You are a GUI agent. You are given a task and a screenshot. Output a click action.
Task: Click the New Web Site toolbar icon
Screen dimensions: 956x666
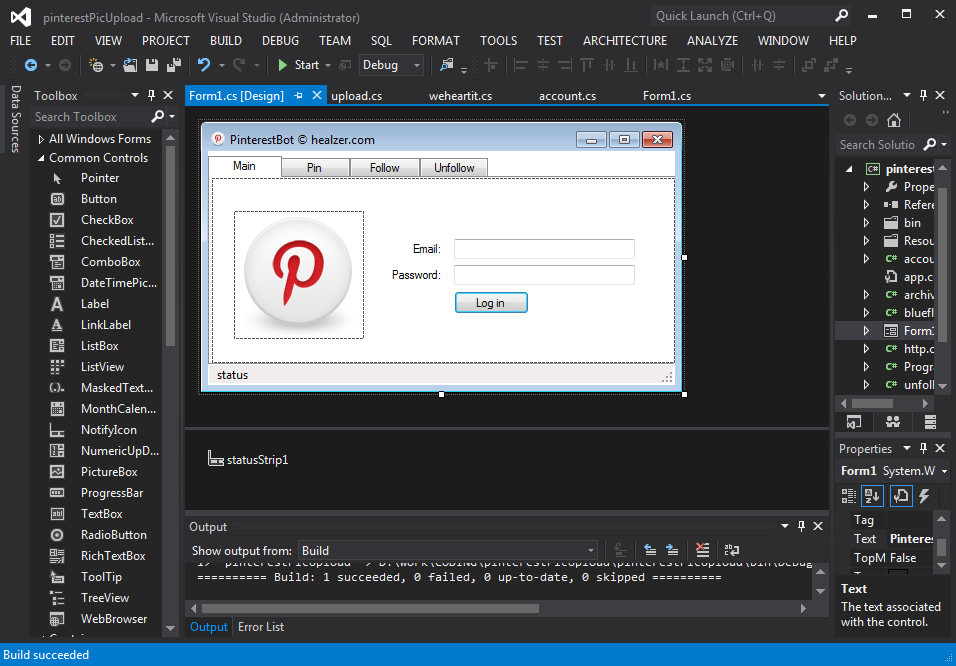tap(96, 65)
